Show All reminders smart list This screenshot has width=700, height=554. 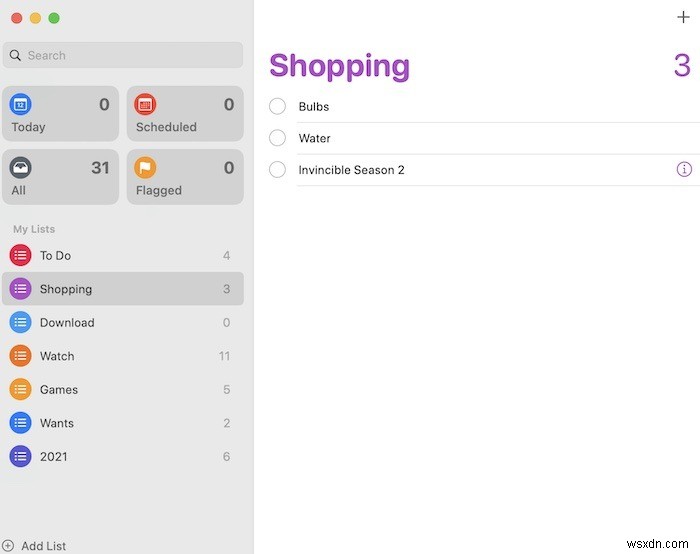60,177
